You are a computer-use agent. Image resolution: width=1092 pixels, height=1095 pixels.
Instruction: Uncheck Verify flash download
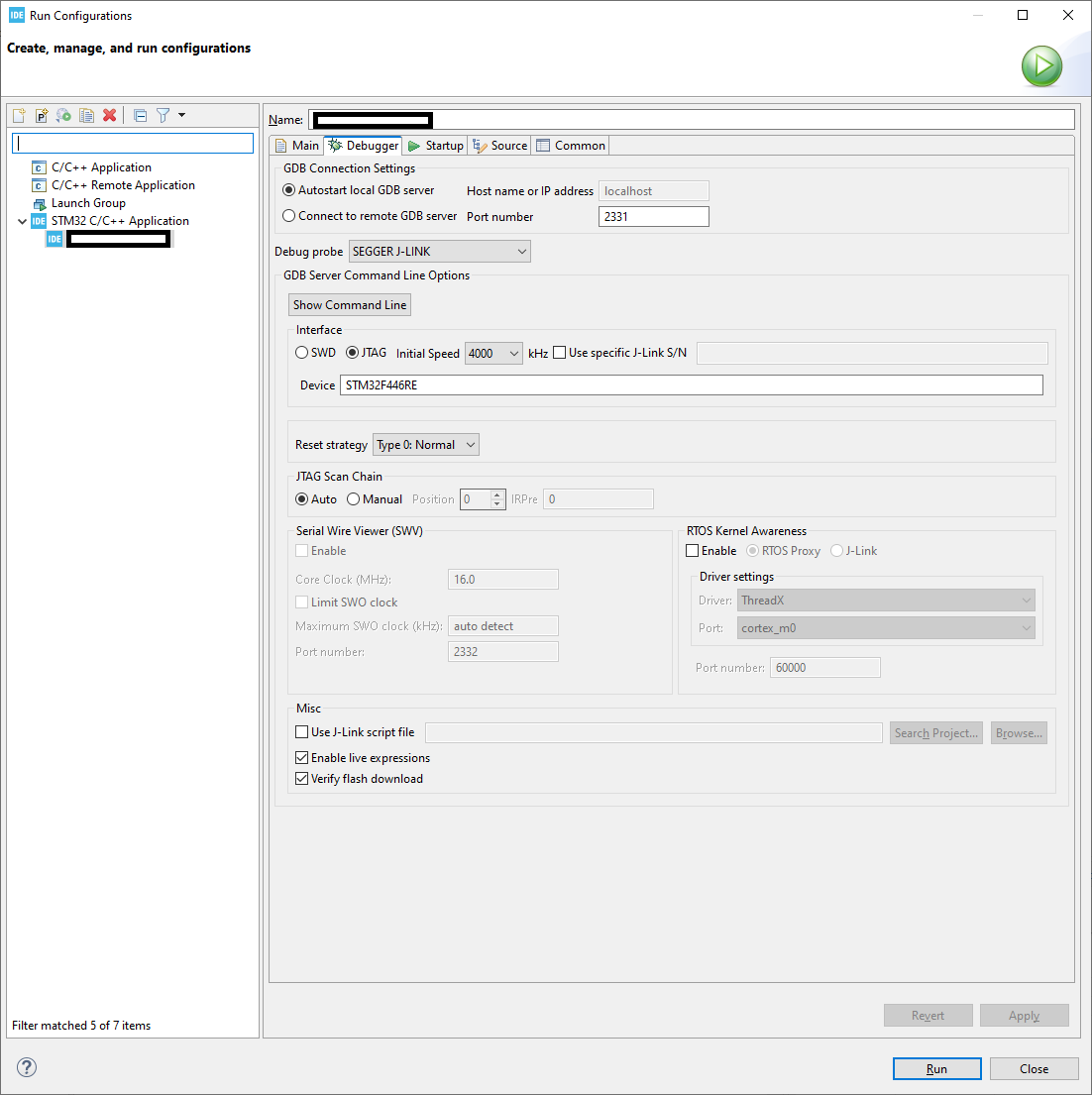(301, 778)
